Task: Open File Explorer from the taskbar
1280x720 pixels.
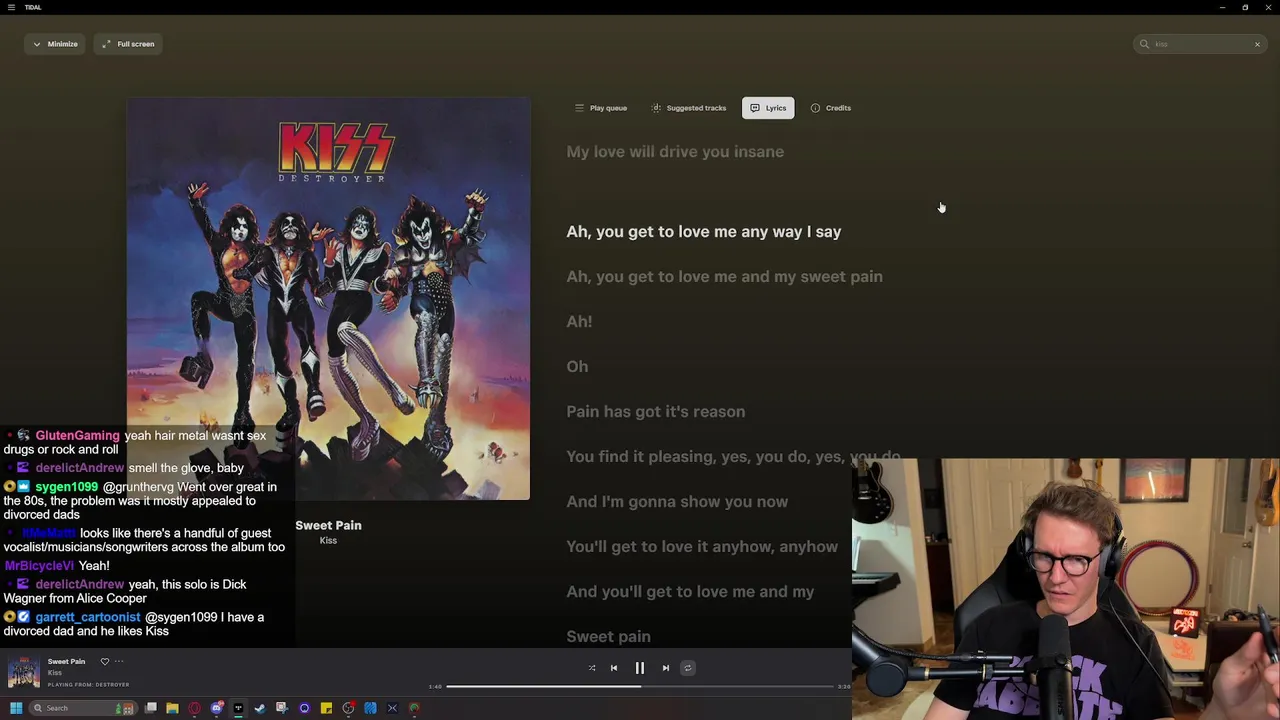Action: click(172, 708)
